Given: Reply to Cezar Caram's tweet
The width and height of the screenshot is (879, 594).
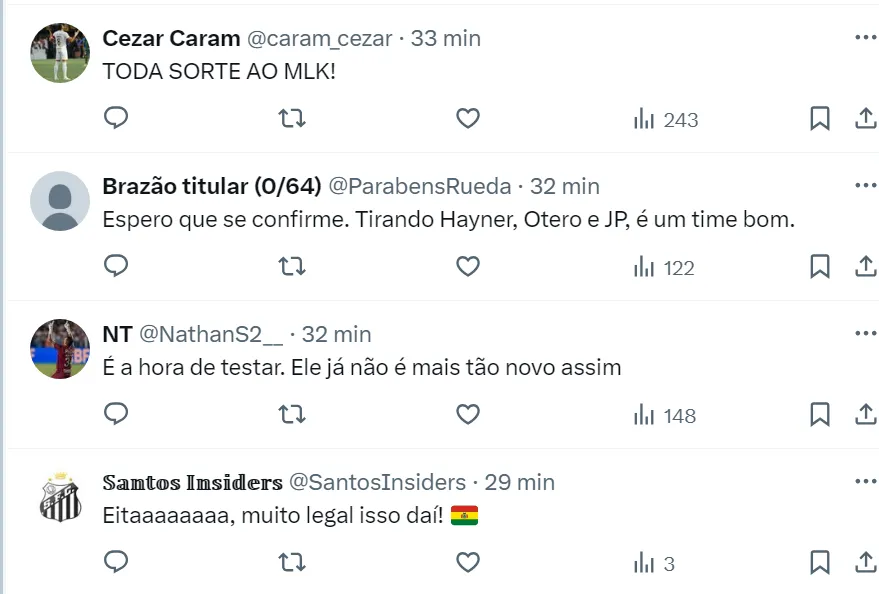Looking at the screenshot, I should tap(117, 119).
